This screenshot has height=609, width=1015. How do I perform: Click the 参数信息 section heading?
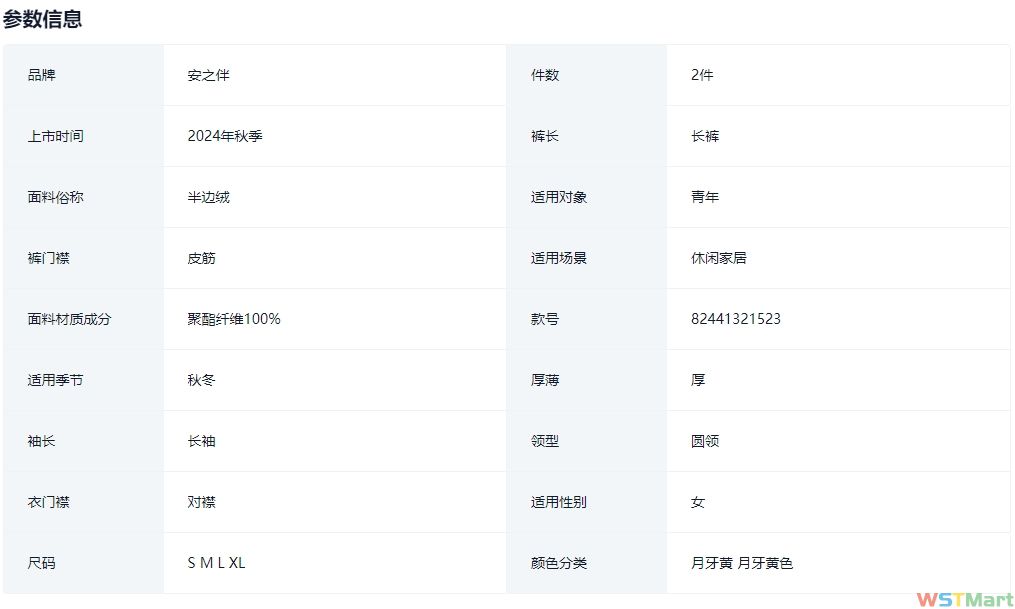coord(42,19)
